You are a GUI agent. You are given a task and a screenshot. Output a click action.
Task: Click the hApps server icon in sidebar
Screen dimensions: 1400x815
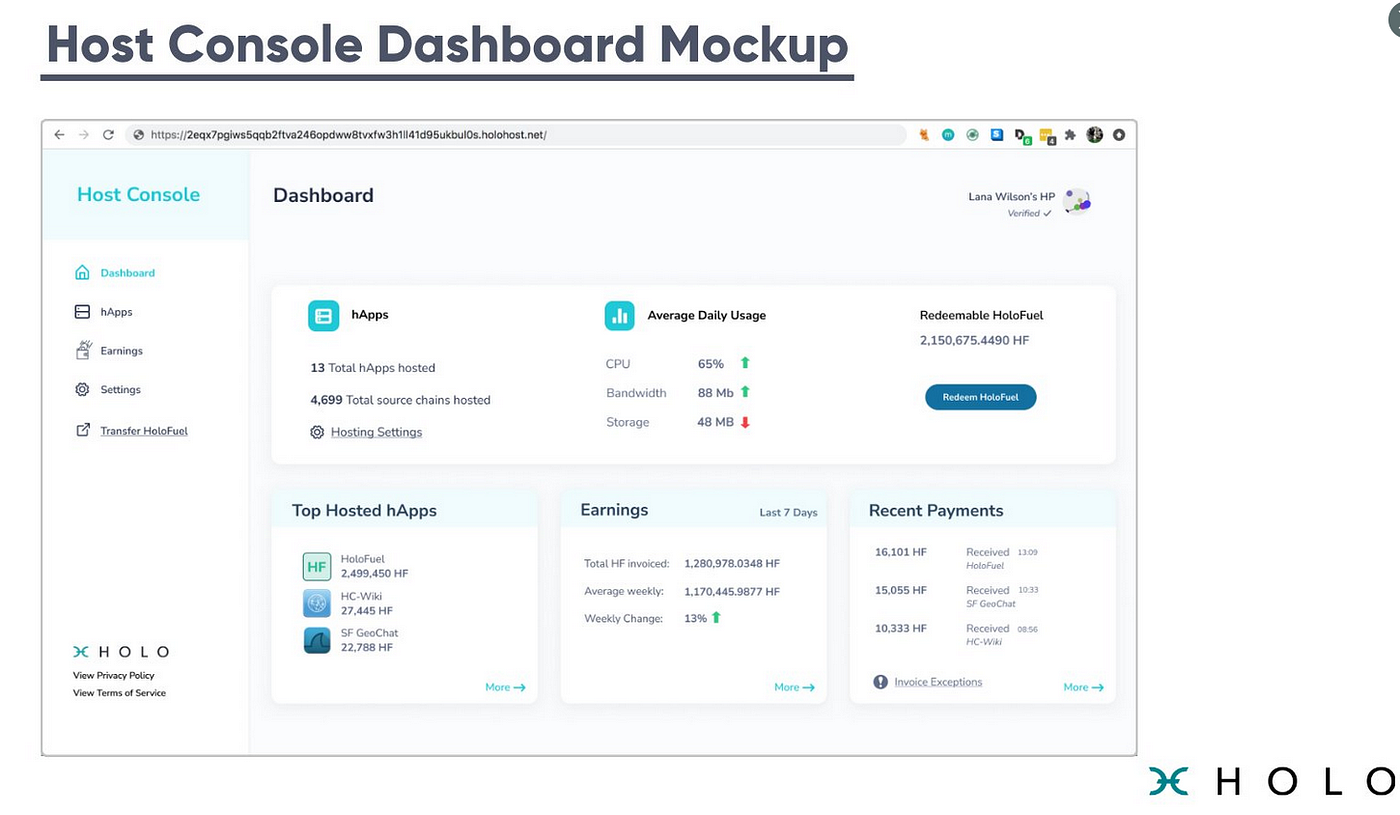tap(82, 312)
